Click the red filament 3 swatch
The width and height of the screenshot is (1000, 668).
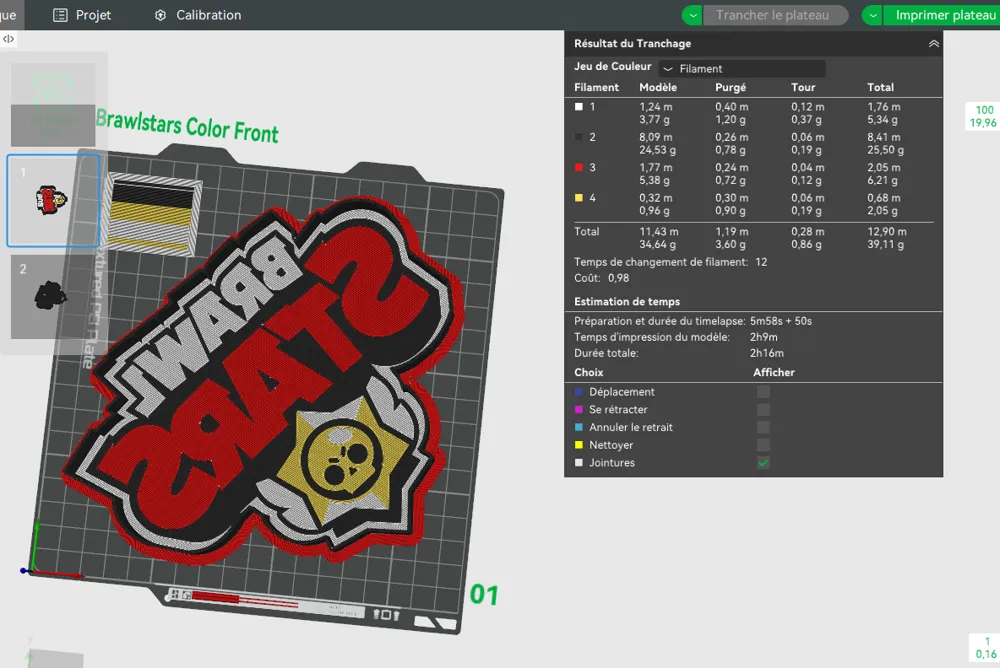(578, 167)
